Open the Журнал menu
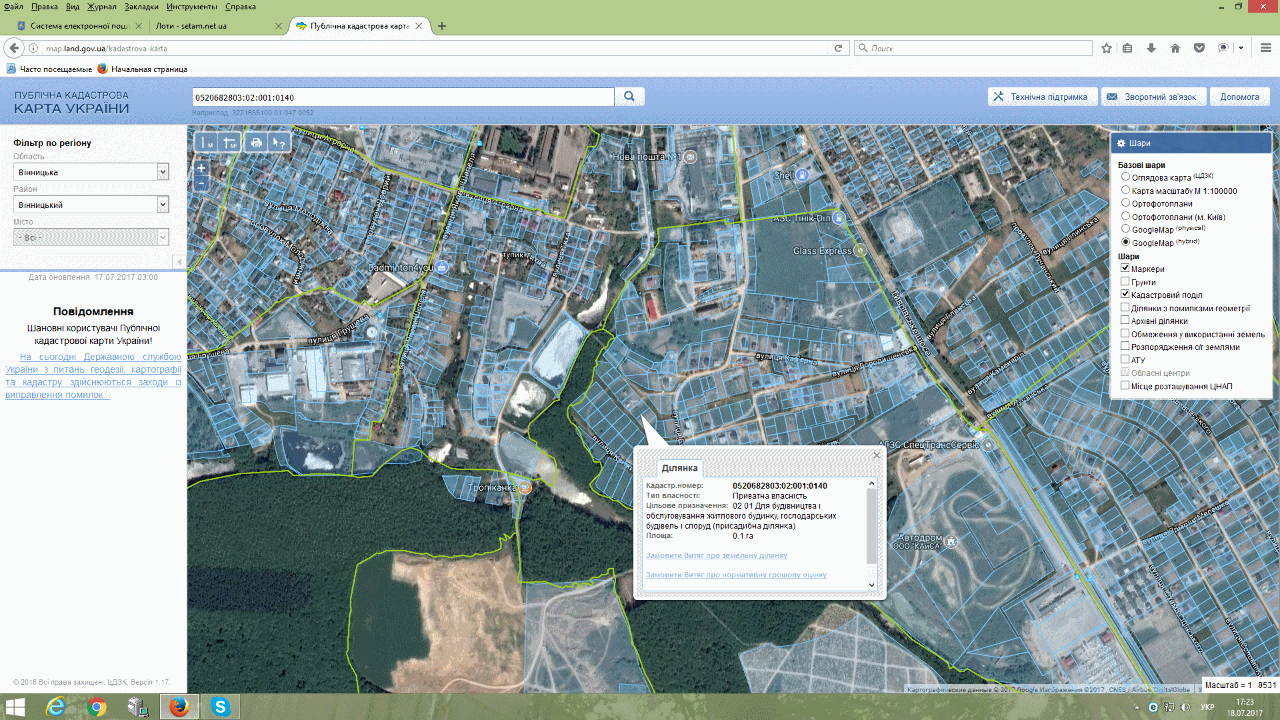 click(x=102, y=6)
